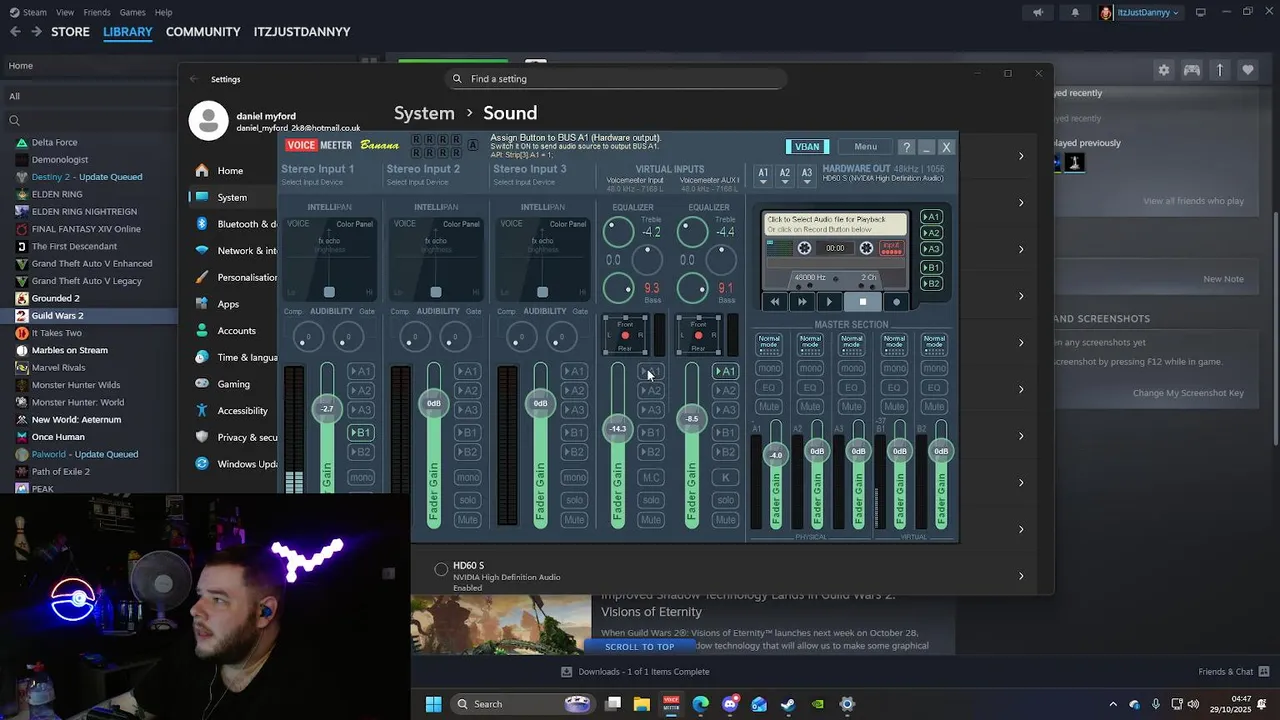
Task: Switch to the Steam COMMUNITY tab
Action: click(x=203, y=32)
